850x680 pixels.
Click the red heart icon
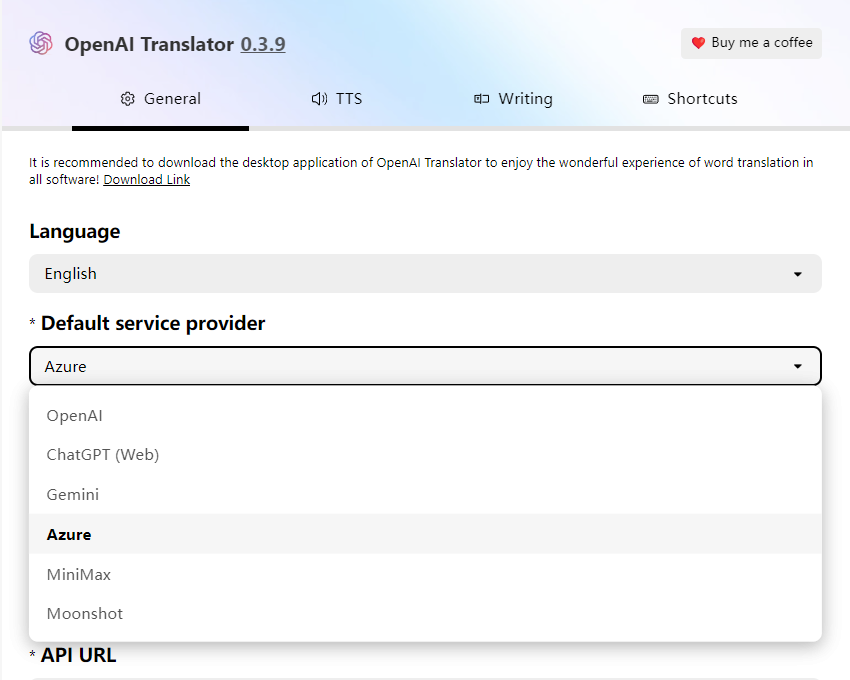(x=698, y=43)
